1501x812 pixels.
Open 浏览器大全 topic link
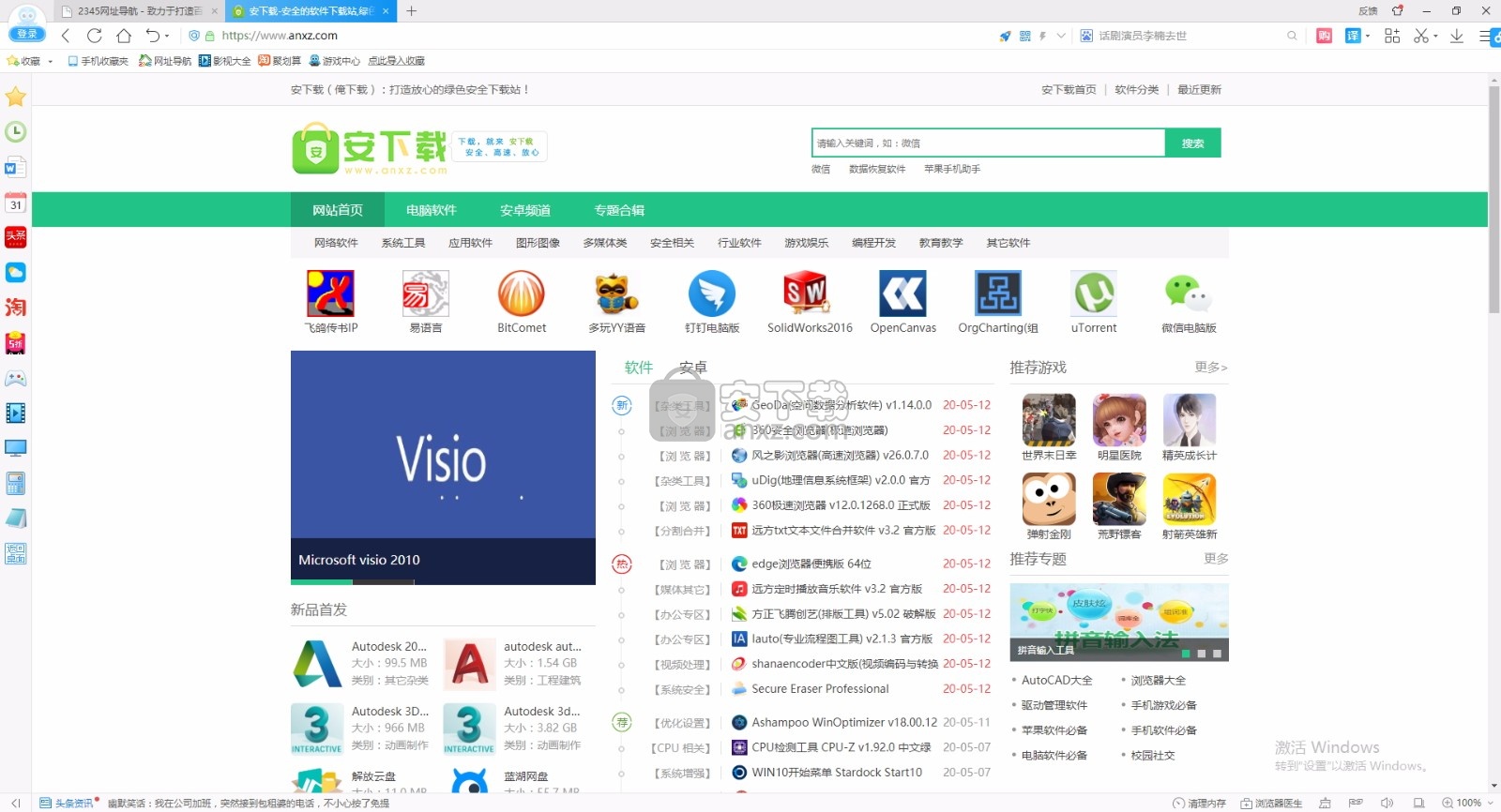click(1159, 681)
